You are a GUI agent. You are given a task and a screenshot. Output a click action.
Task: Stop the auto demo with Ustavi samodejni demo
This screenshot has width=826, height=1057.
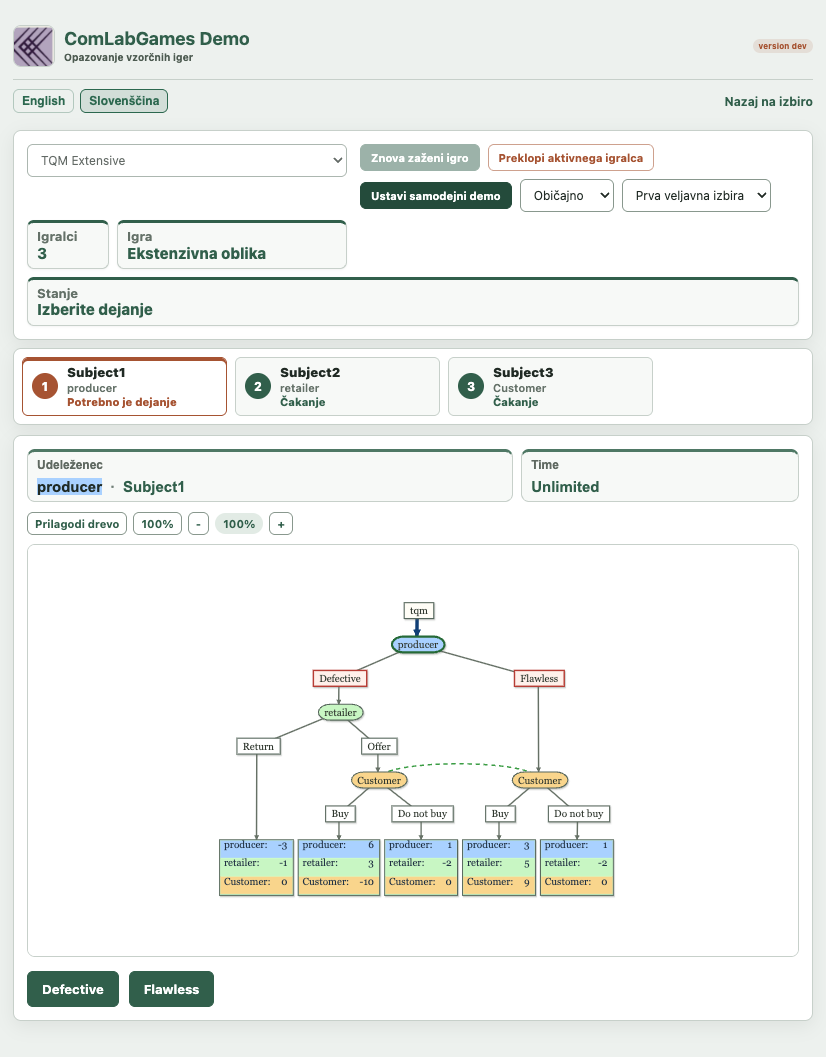(x=436, y=195)
